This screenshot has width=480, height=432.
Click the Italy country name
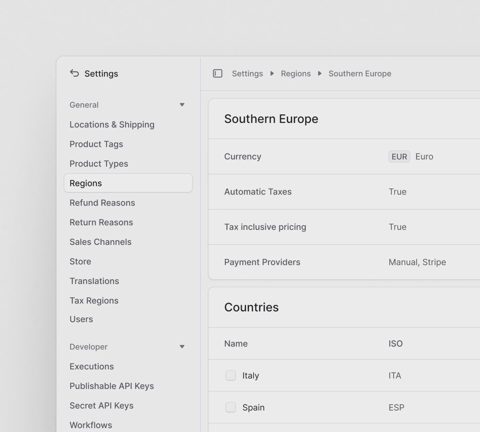point(250,376)
